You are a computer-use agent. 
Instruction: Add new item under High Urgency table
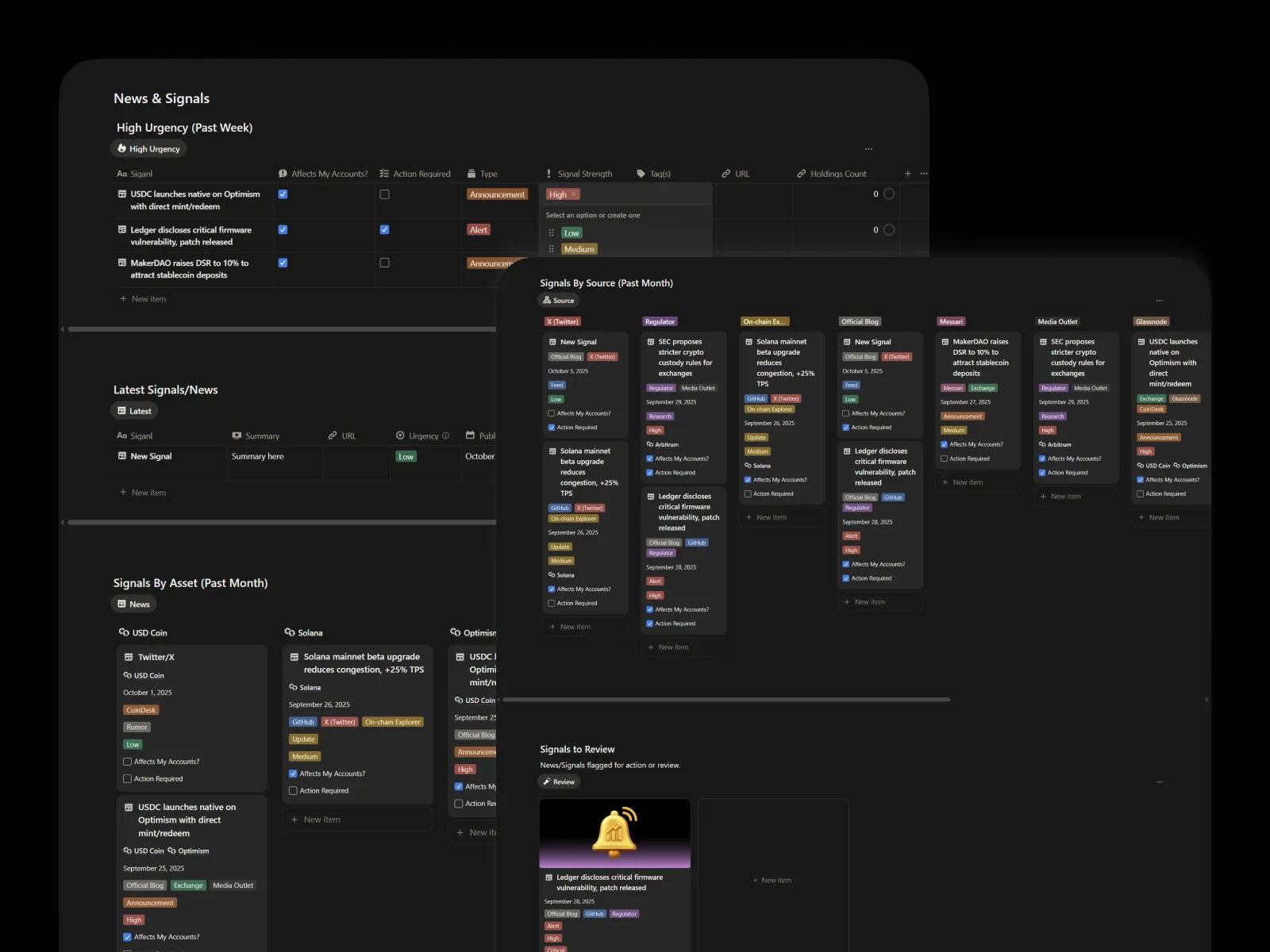pos(148,299)
